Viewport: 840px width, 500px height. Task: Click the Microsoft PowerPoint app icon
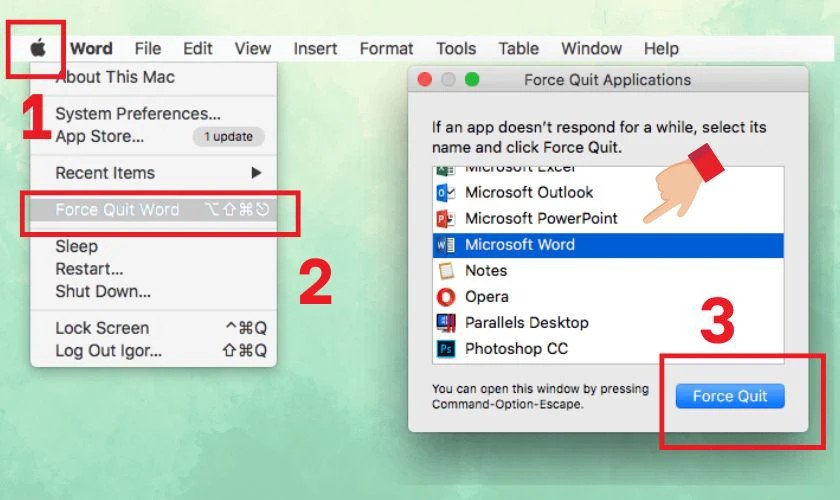pyautogui.click(x=446, y=219)
